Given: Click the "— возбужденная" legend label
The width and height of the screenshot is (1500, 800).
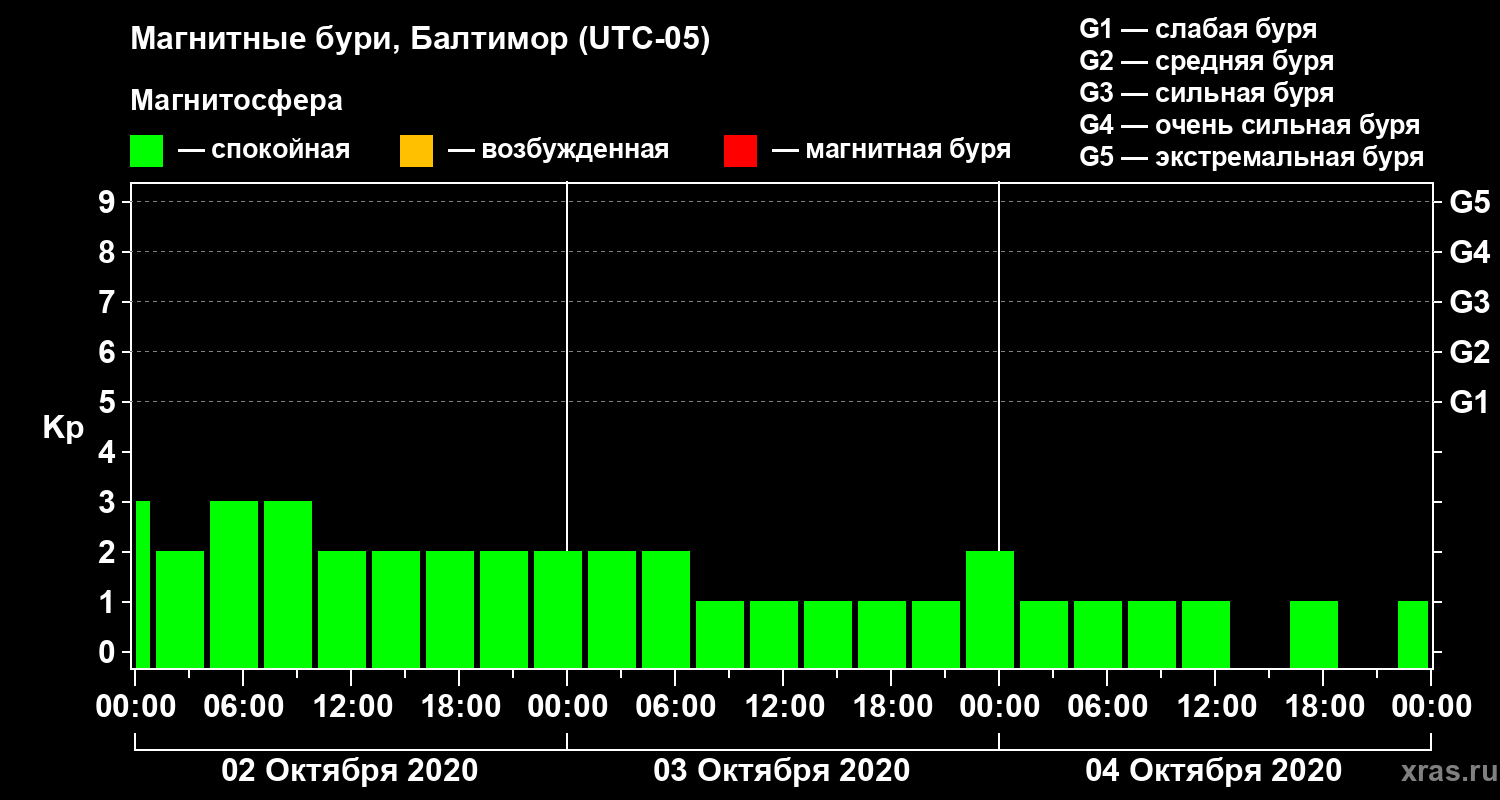Looking at the screenshot, I should (x=558, y=151).
